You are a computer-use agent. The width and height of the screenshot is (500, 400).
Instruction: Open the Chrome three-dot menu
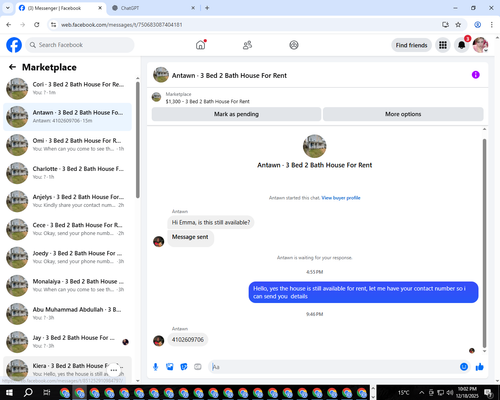pyautogui.click(x=492, y=25)
